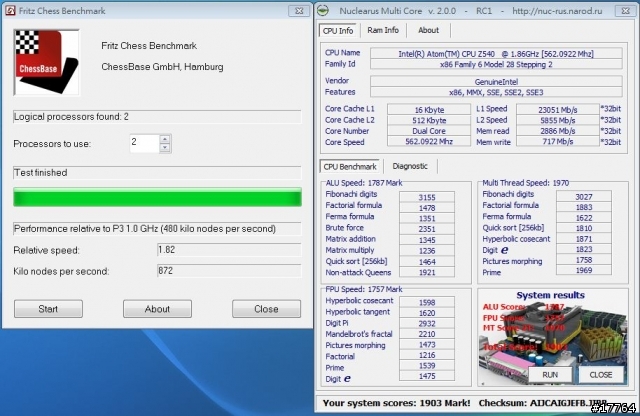This screenshot has width=640, height=416.
Task: Click Mem write value 717 Mb/s
Action: point(558,142)
